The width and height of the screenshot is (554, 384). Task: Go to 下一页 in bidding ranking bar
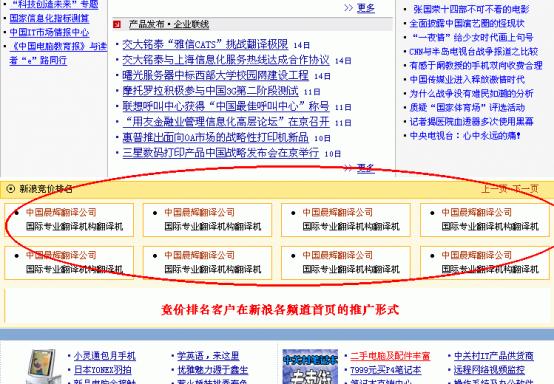525,189
